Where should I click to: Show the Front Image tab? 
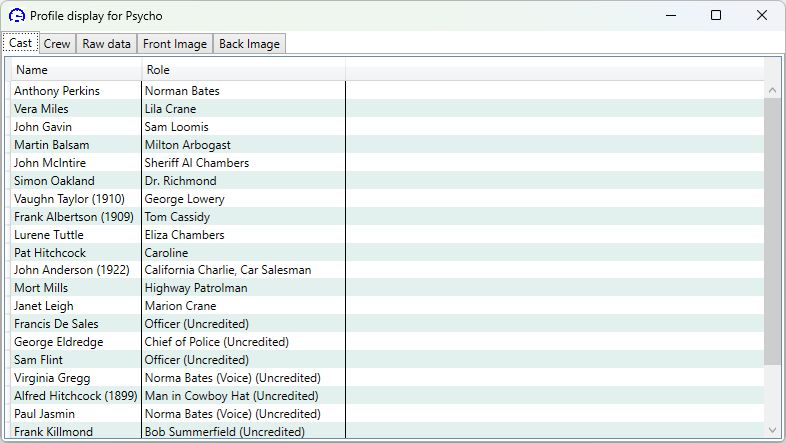[x=174, y=44]
